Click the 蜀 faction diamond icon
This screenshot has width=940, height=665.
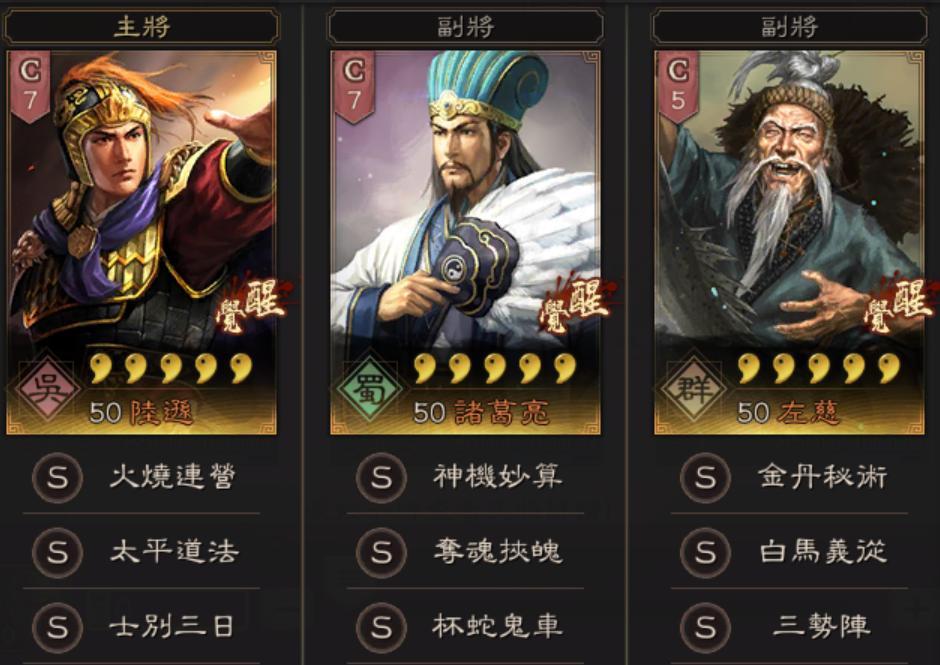pos(370,389)
